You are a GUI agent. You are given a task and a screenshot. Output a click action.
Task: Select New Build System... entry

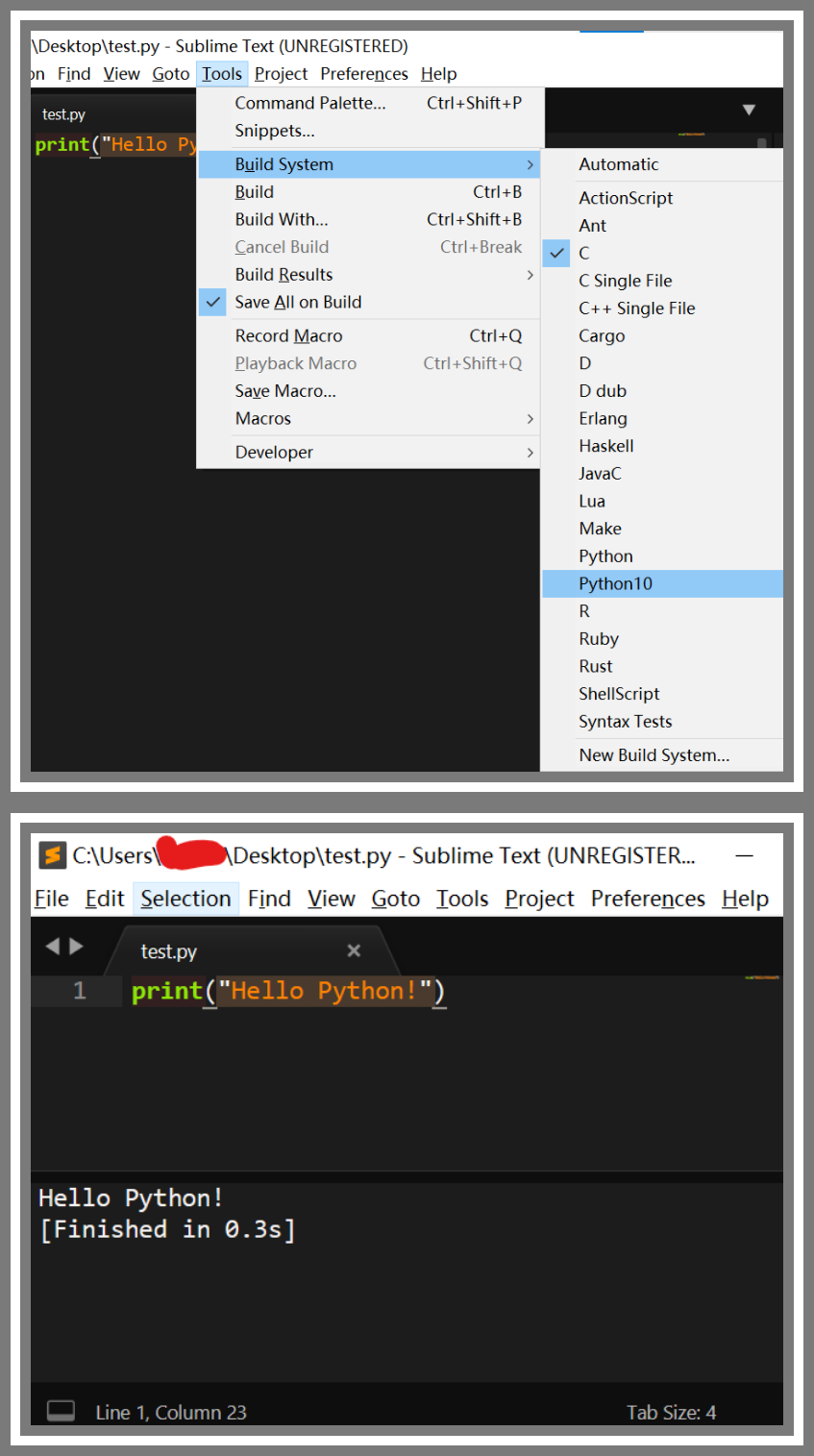coord(663,755)
